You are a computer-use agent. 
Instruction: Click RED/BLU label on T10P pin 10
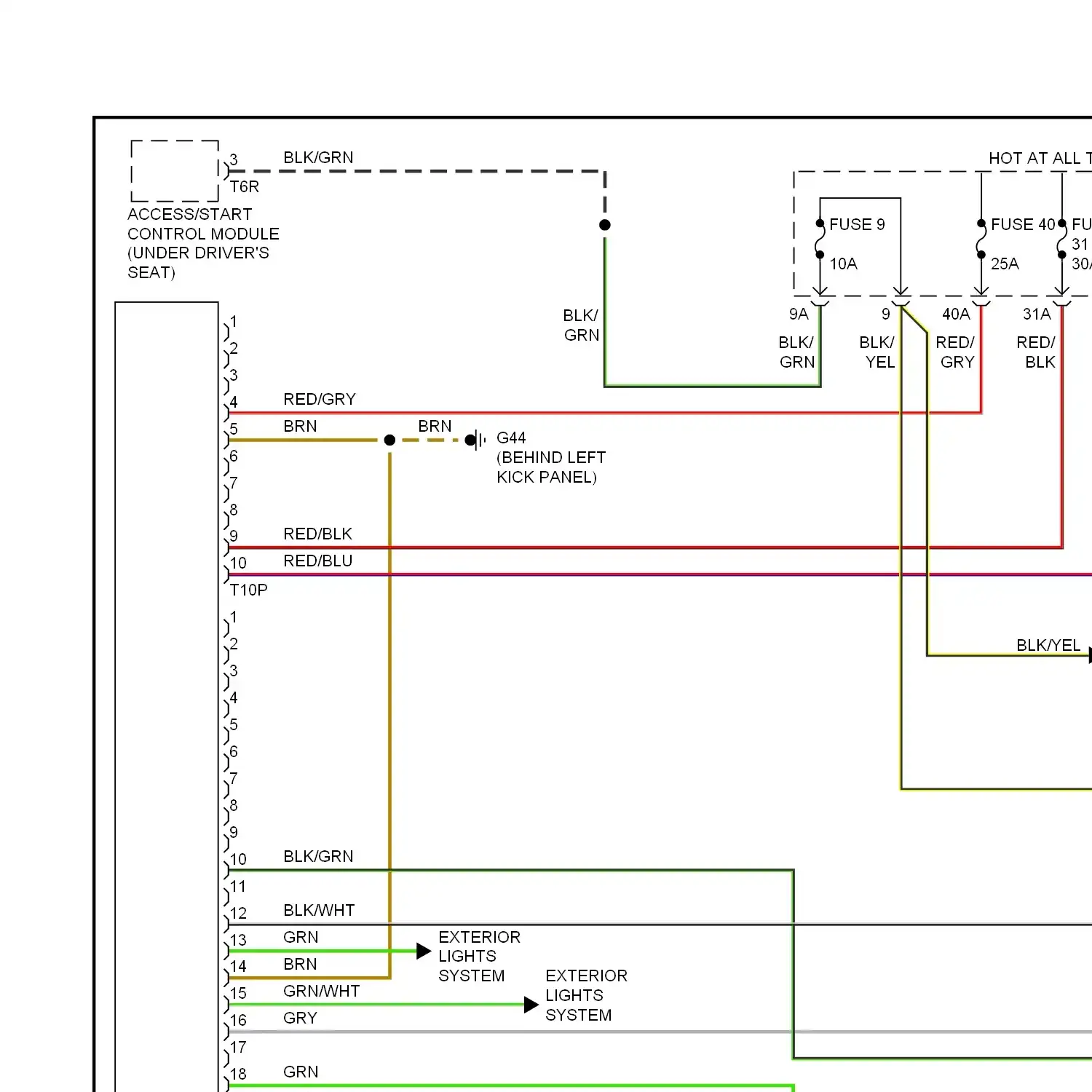[x=317, y=561]
